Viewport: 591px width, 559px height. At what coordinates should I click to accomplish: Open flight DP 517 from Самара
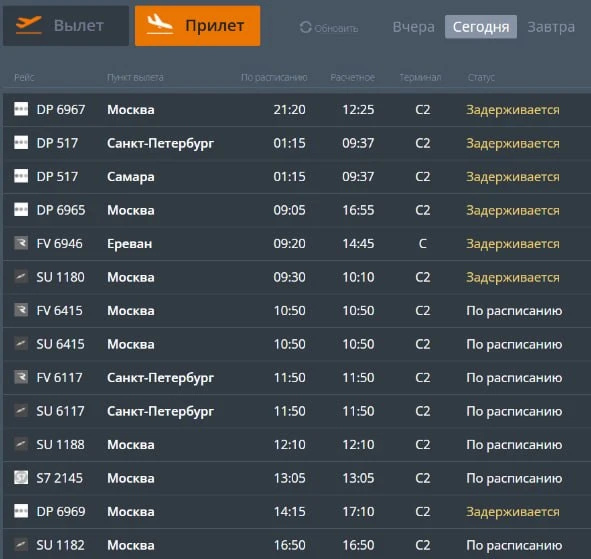[297, 176]
